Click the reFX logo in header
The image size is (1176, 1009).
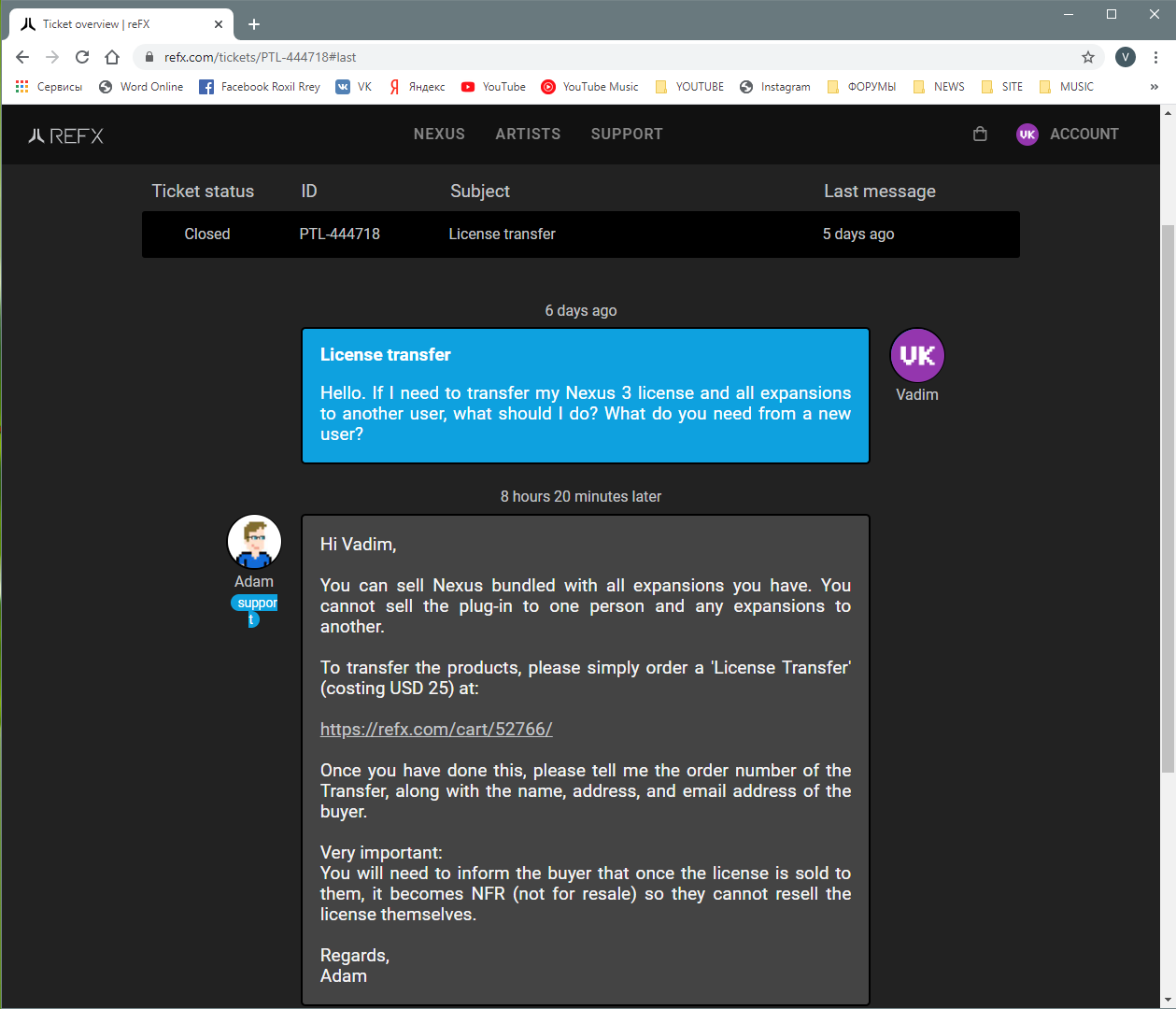pyautogui.click(x=65, y=135)
